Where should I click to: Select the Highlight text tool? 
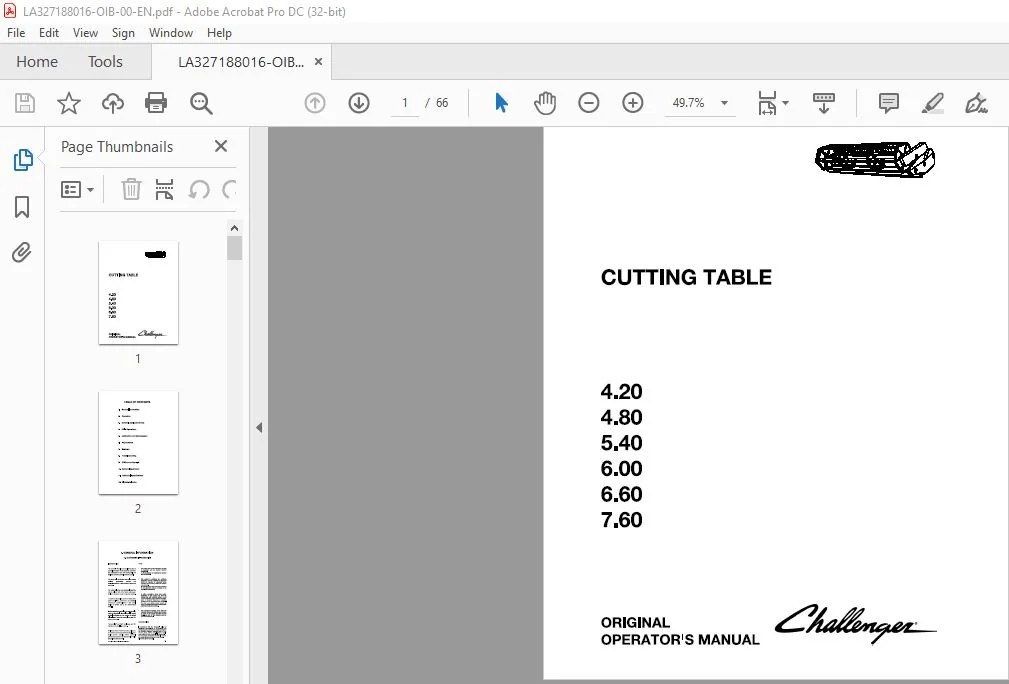click(932, 103)
